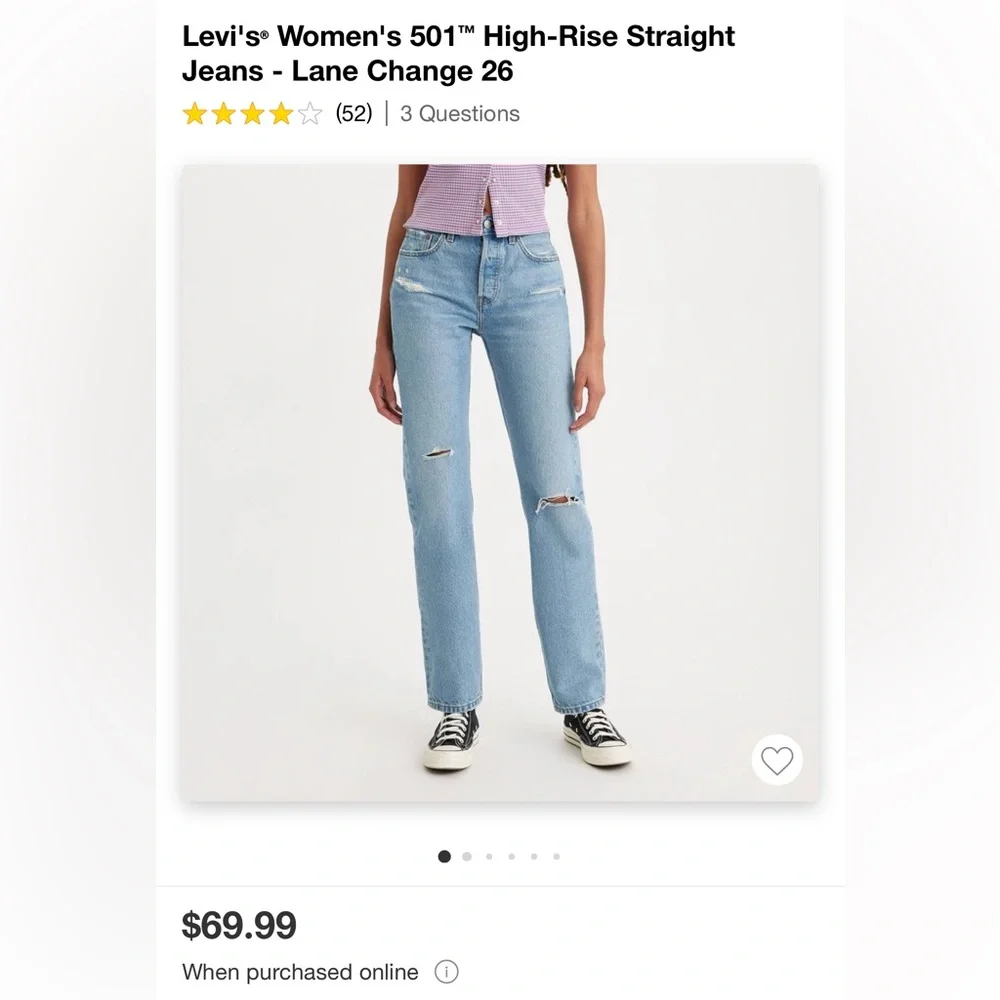1000x1000 pixels.
Task: Select the fourth star of the rating
Action: tap(278, 114)
